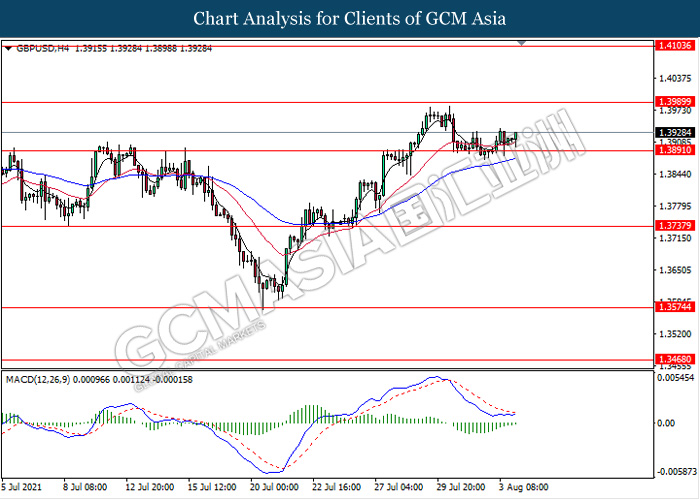Click the 1.37795 price axis value
700x500 pixels.
[675, 206]
